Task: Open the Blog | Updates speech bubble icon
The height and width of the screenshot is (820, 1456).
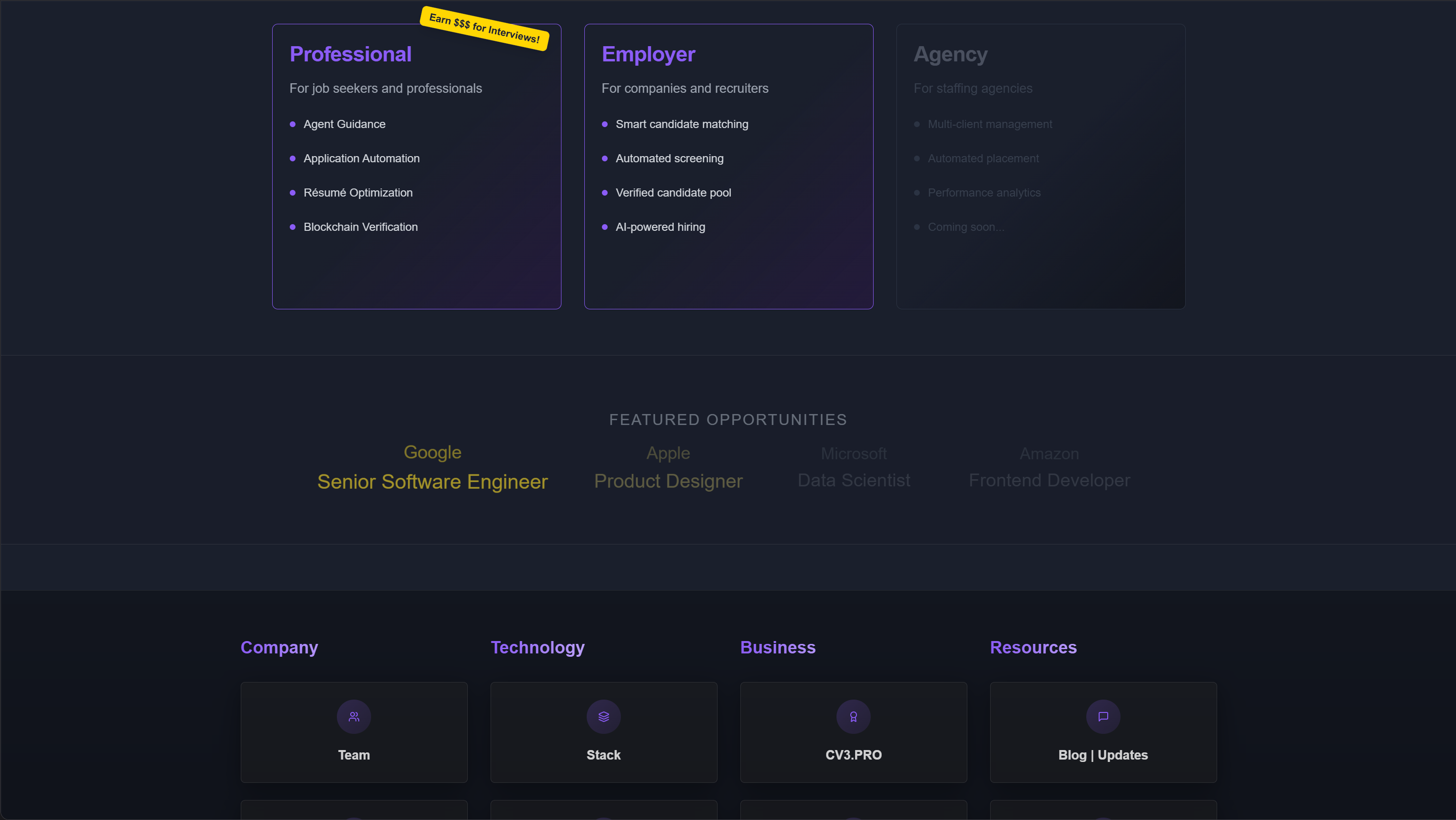Action: tap(1103, 717)
